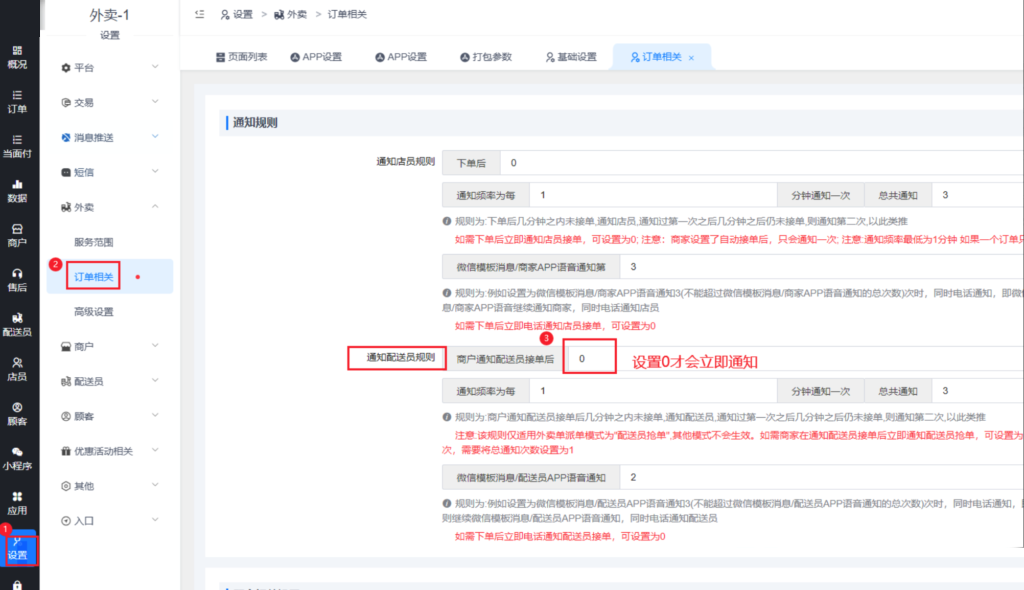Image resolution: width=1024 pixels, height=590 pixels.
Task: Expand the 优惠活动相关 menu group
Action: [110, 451]
